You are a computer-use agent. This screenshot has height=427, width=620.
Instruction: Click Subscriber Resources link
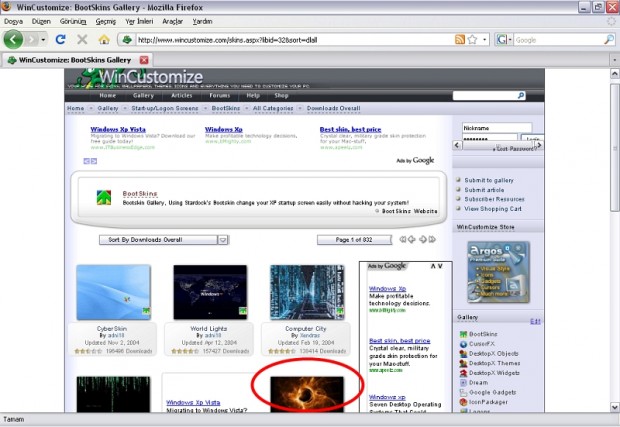(494, 199)
